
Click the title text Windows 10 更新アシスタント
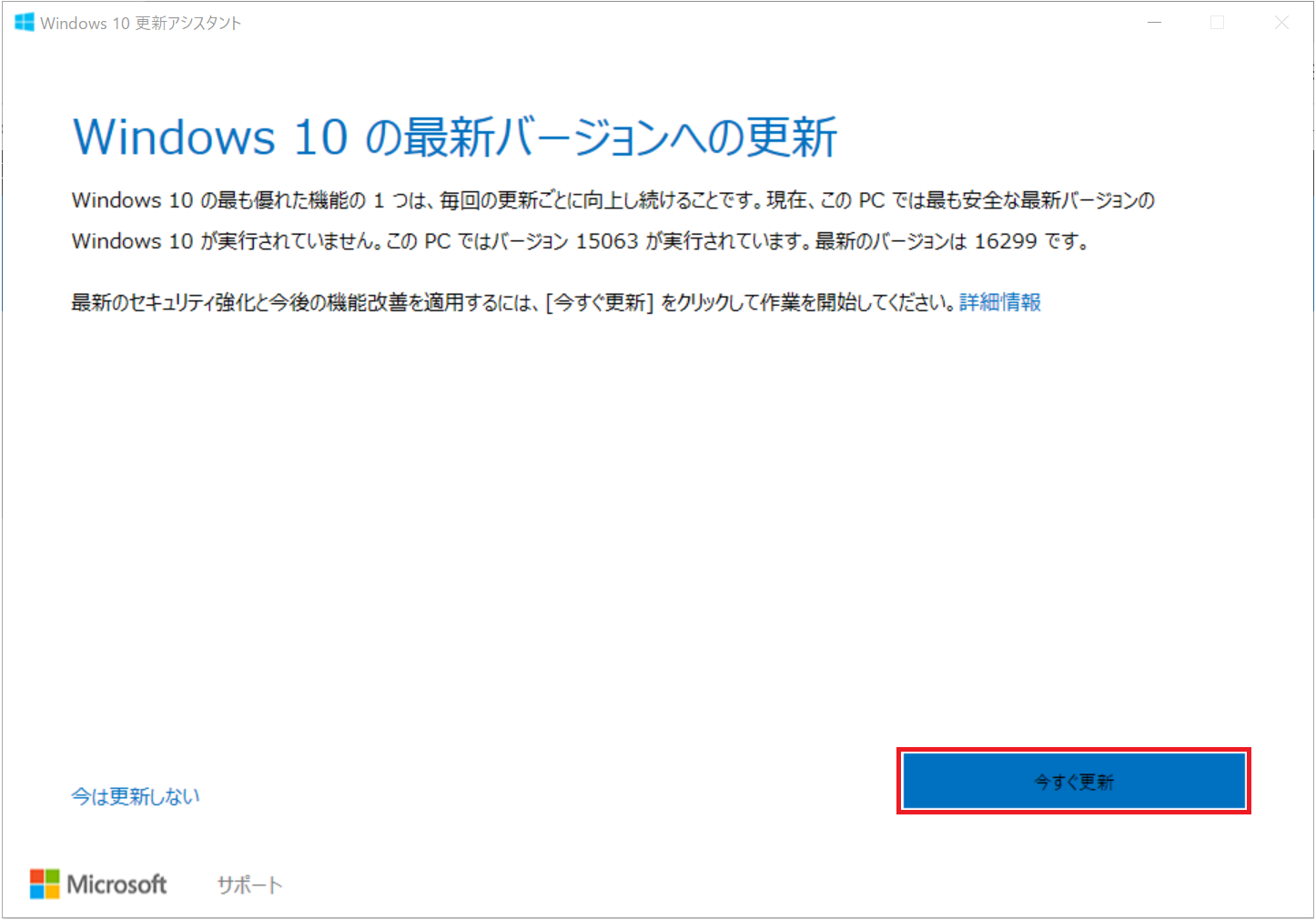coord(141,24)
